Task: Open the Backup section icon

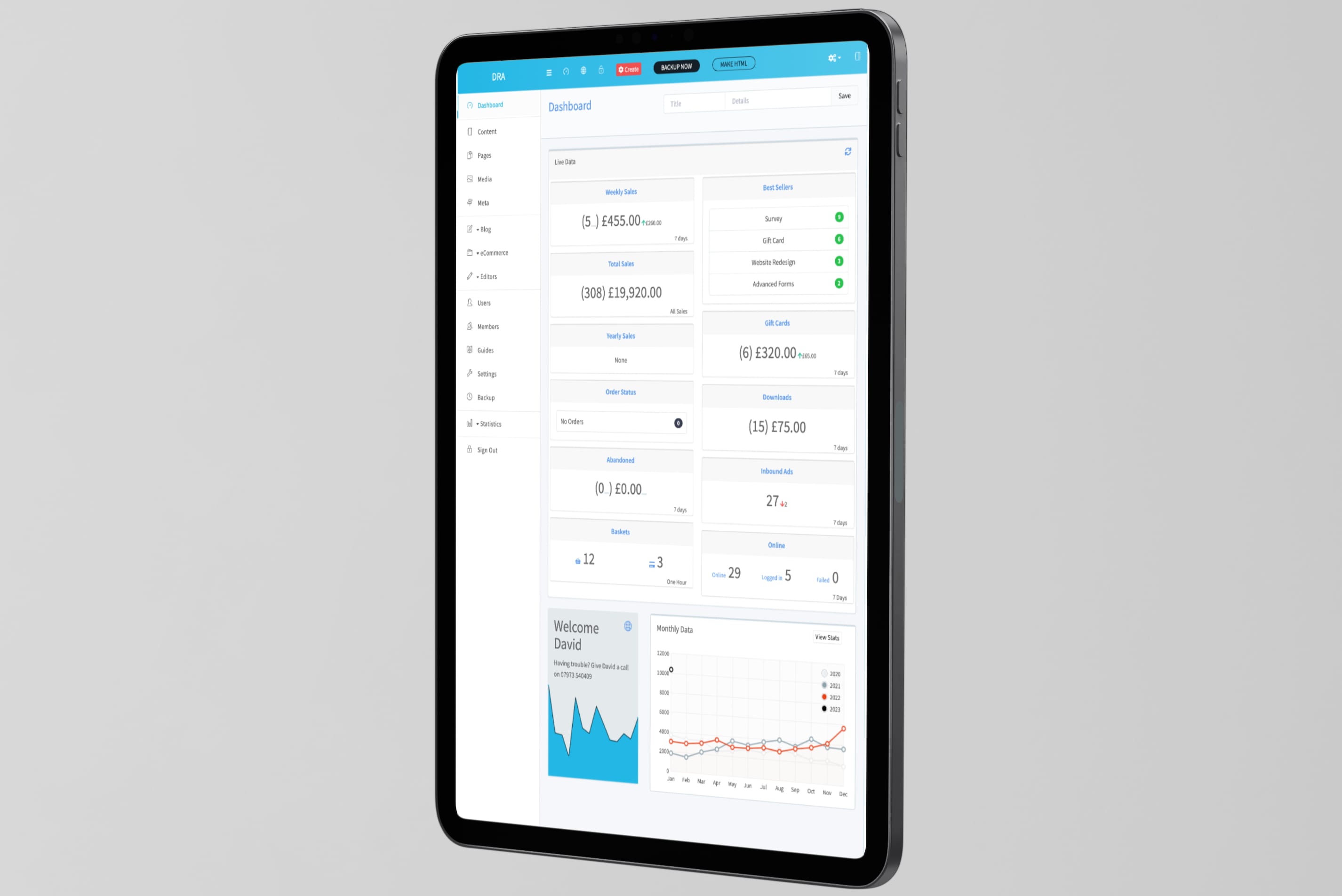Action: click(x=470, y=396)
